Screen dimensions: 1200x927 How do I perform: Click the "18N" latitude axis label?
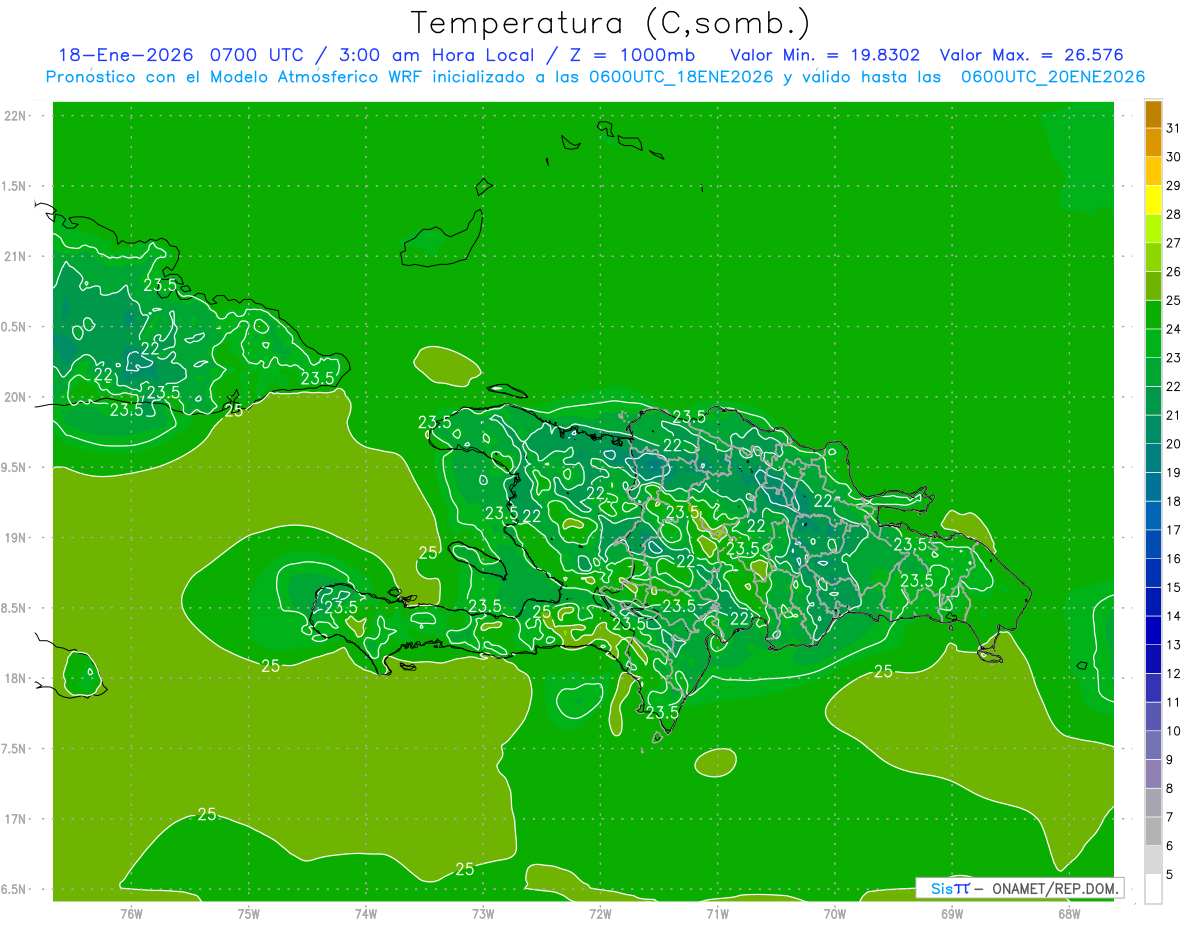(x=16, y=678)
